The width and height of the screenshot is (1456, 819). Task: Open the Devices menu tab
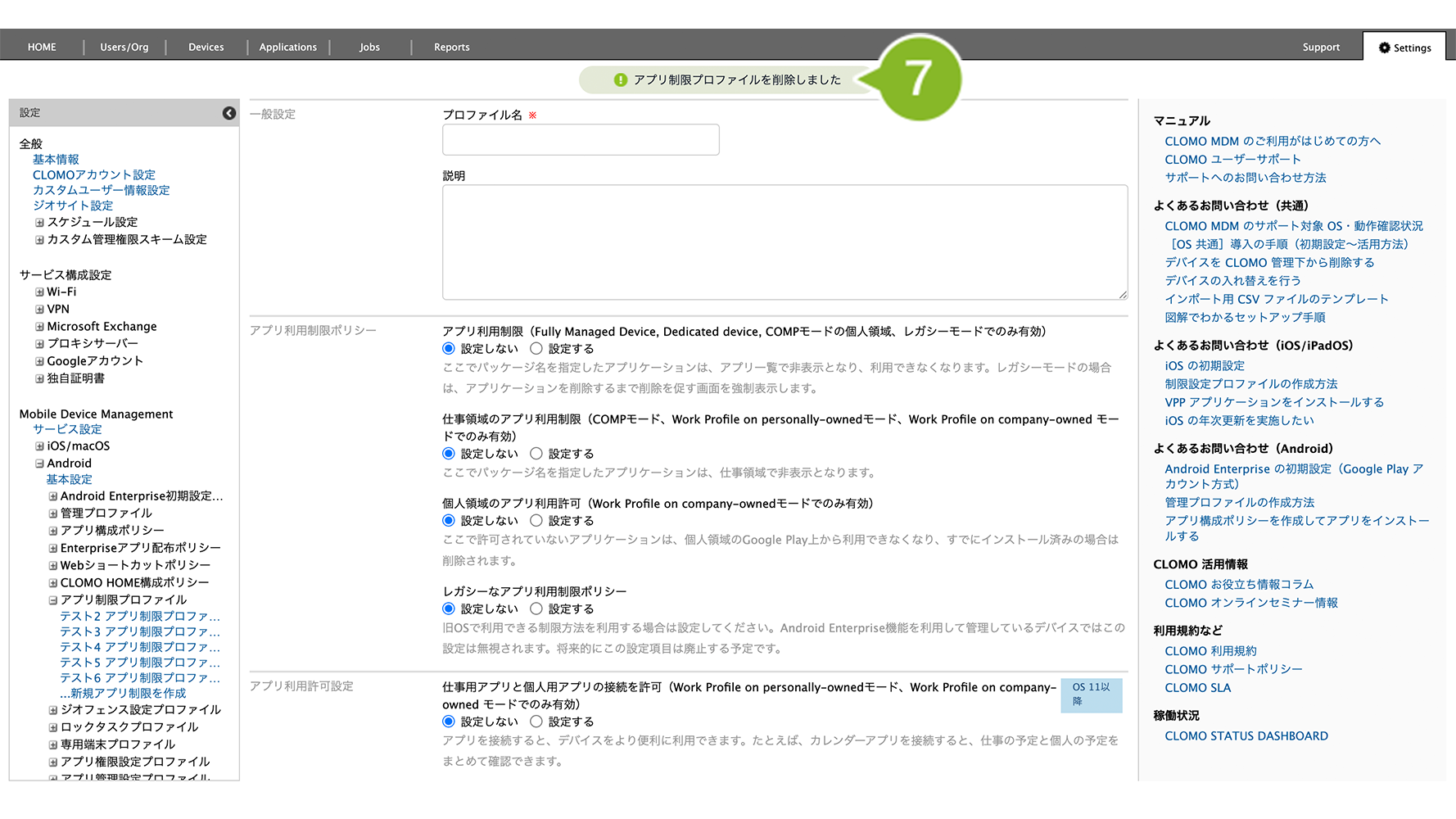pos(206,48)
